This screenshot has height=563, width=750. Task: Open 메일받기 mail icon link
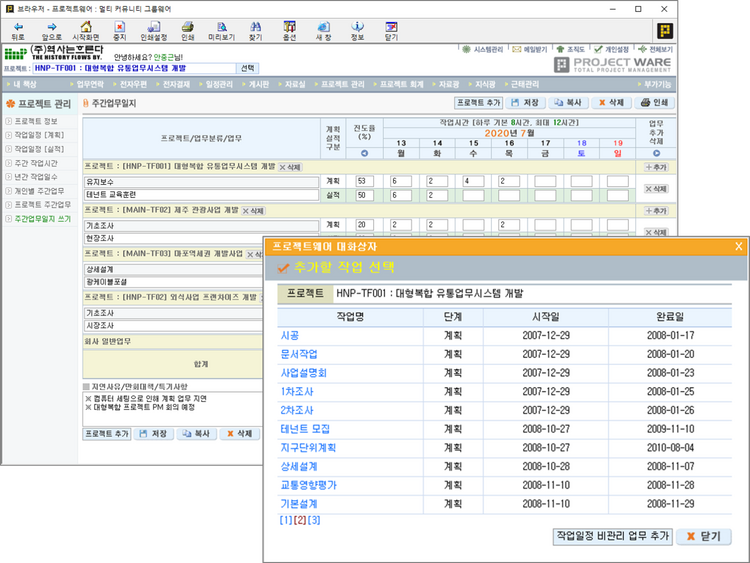[x=529, y=49]
